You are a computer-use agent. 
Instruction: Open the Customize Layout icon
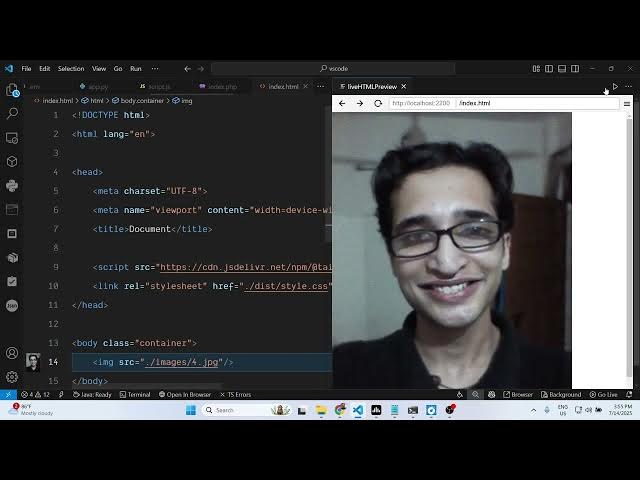[536, 69]
